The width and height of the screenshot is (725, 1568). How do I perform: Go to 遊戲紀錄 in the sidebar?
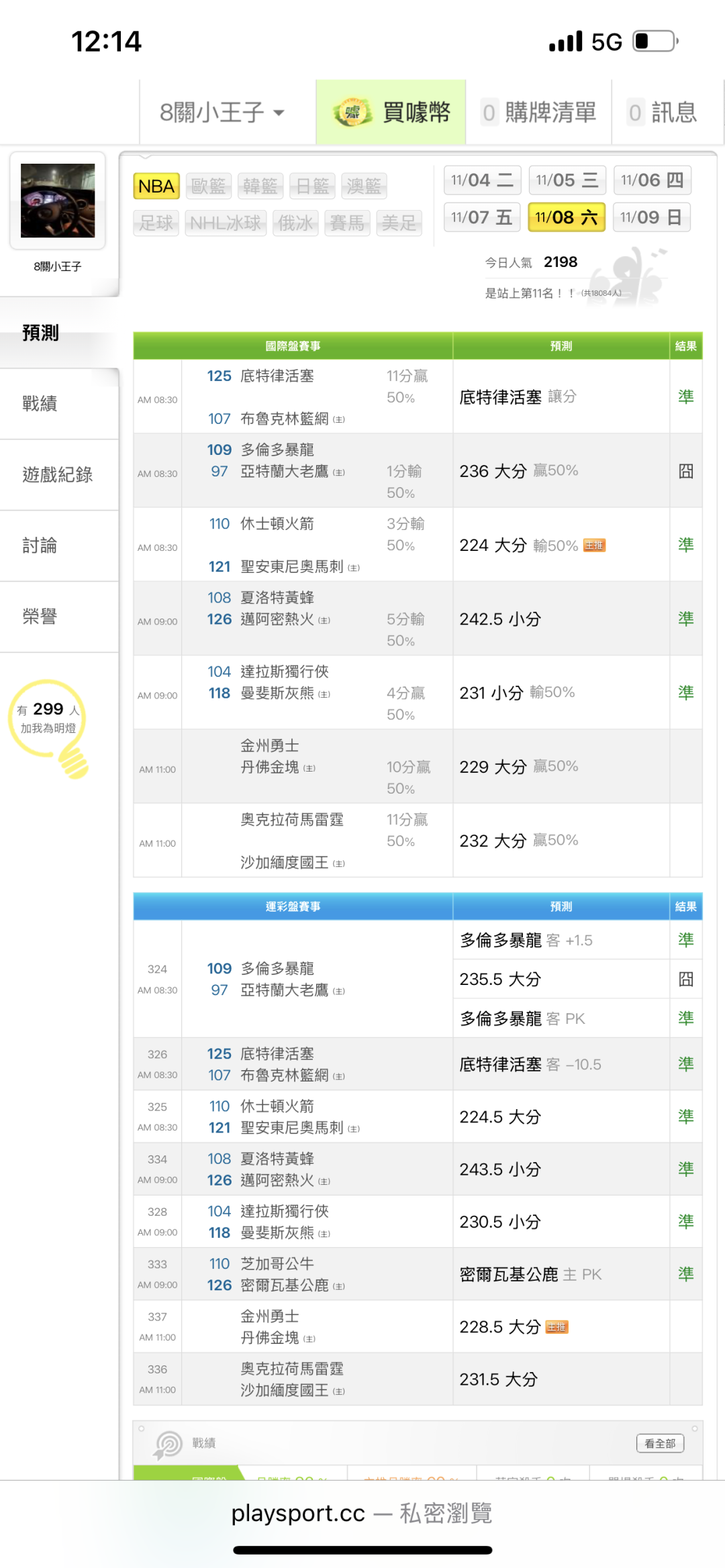point(58,475)
